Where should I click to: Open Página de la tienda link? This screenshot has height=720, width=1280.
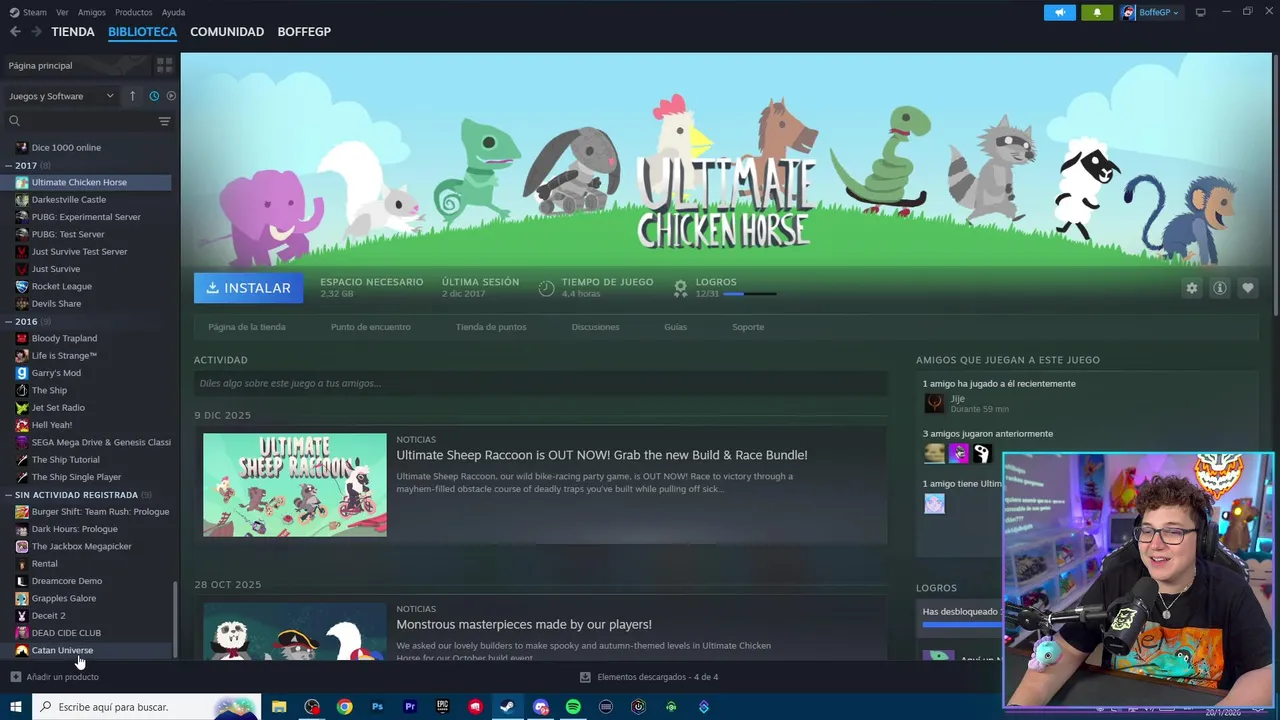click(247, 327)
